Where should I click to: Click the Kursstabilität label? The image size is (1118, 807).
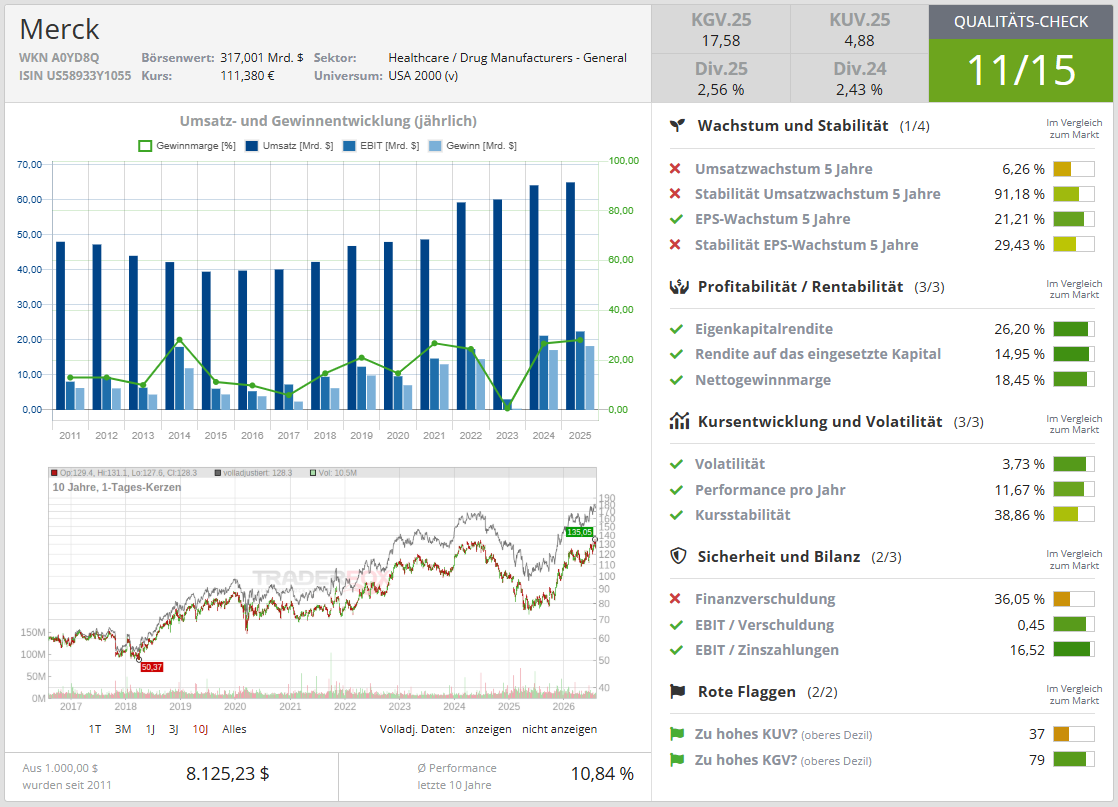[x=743, y=515]
